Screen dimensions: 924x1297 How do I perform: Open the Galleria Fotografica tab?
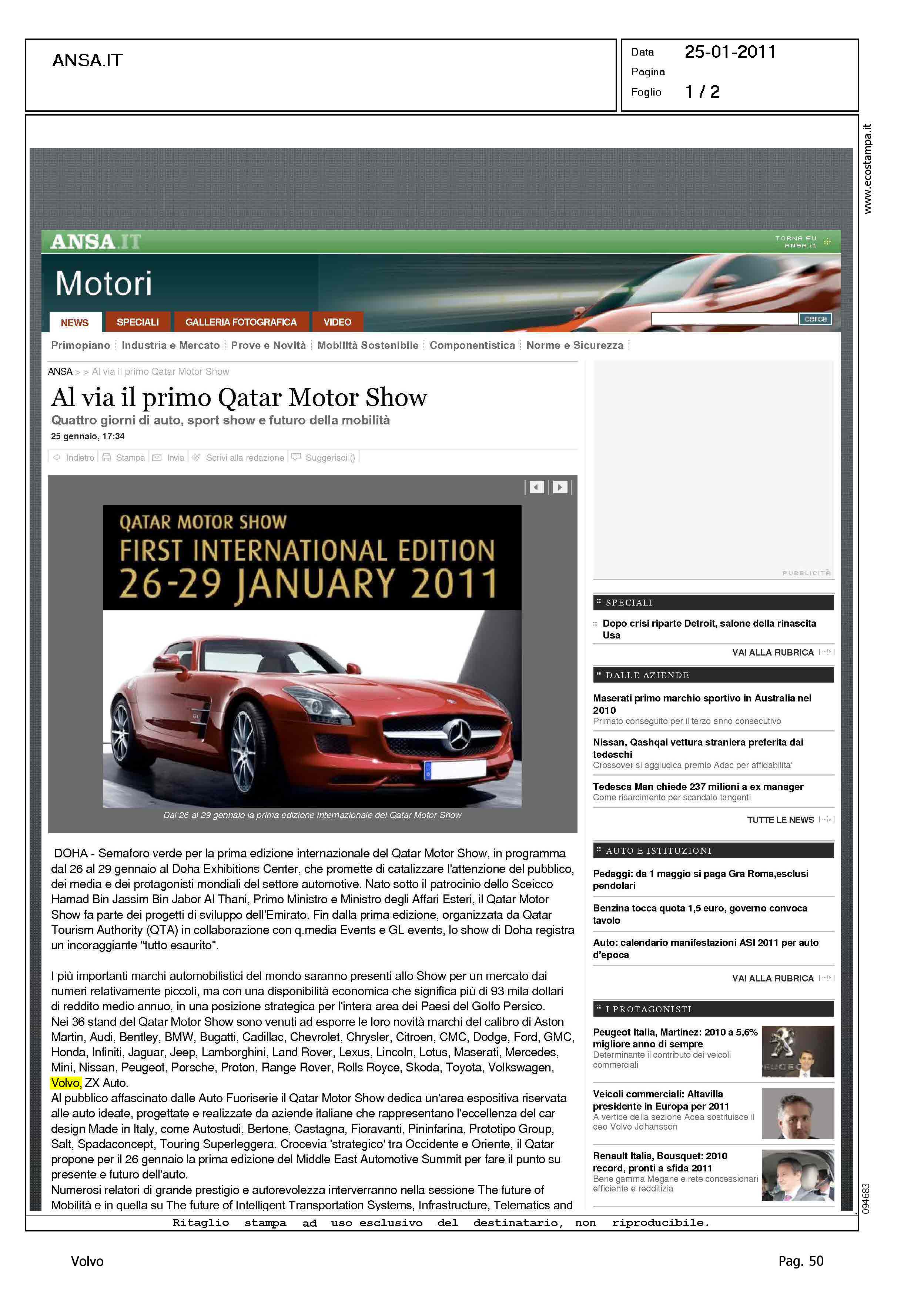[x=241, y=322]
